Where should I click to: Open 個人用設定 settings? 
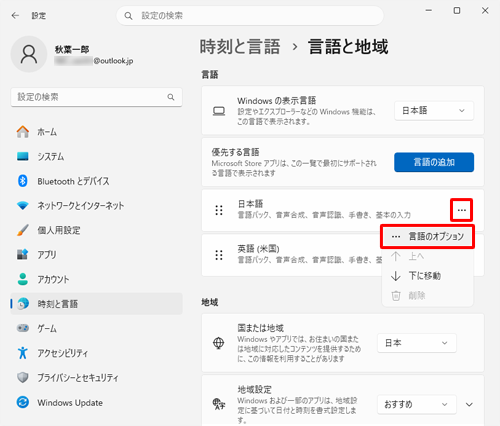[x=96, y=230]
